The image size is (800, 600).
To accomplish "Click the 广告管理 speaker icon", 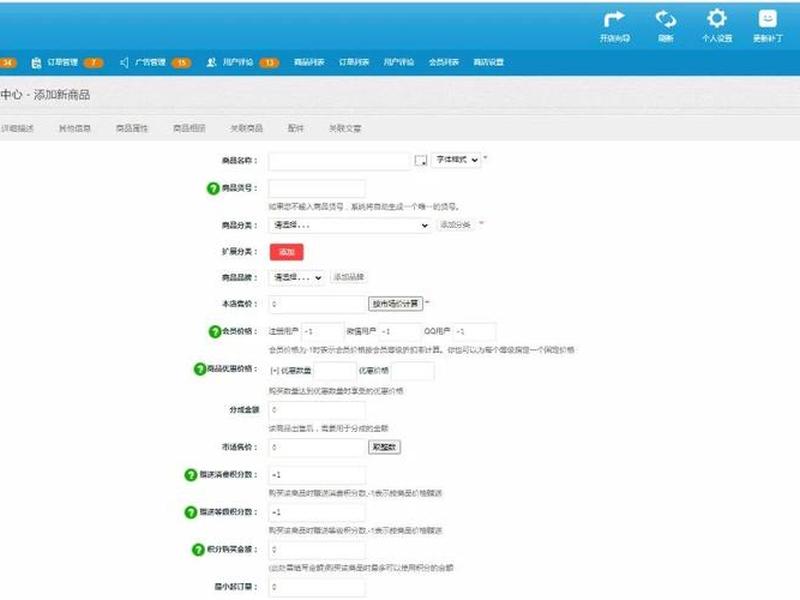I will [x=124, y=62].
